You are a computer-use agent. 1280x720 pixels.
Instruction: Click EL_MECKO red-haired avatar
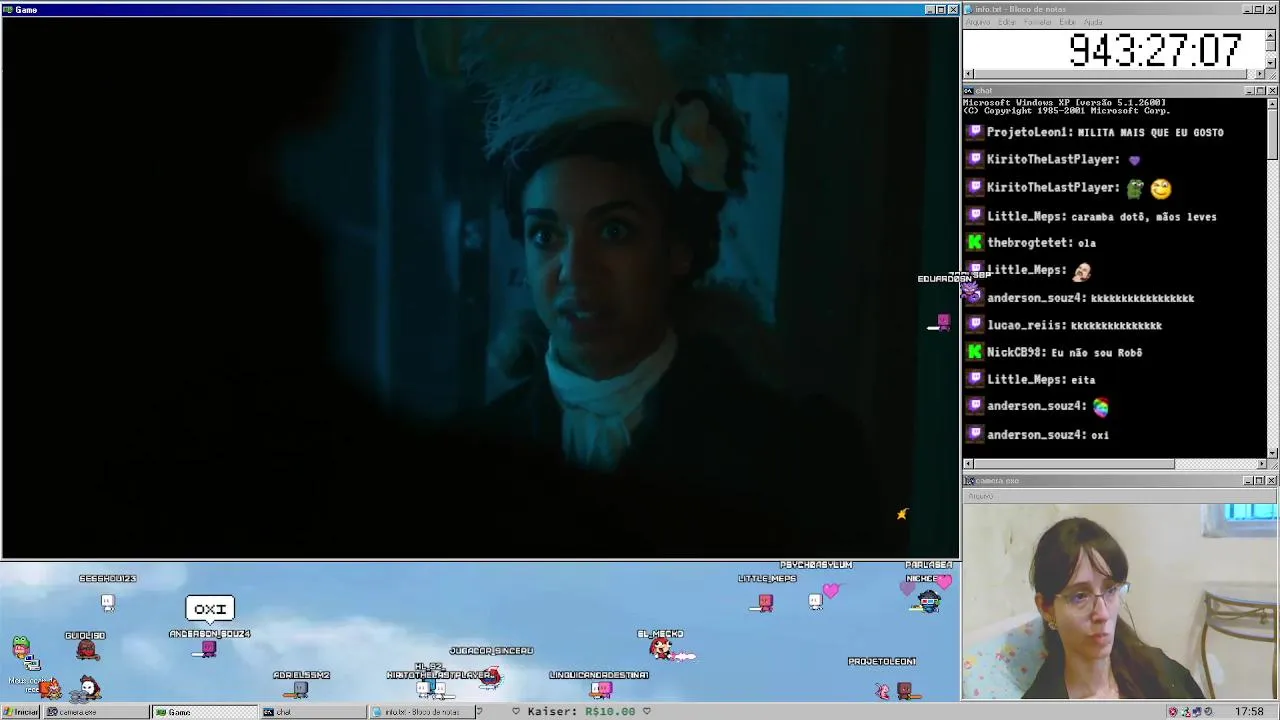660,650
